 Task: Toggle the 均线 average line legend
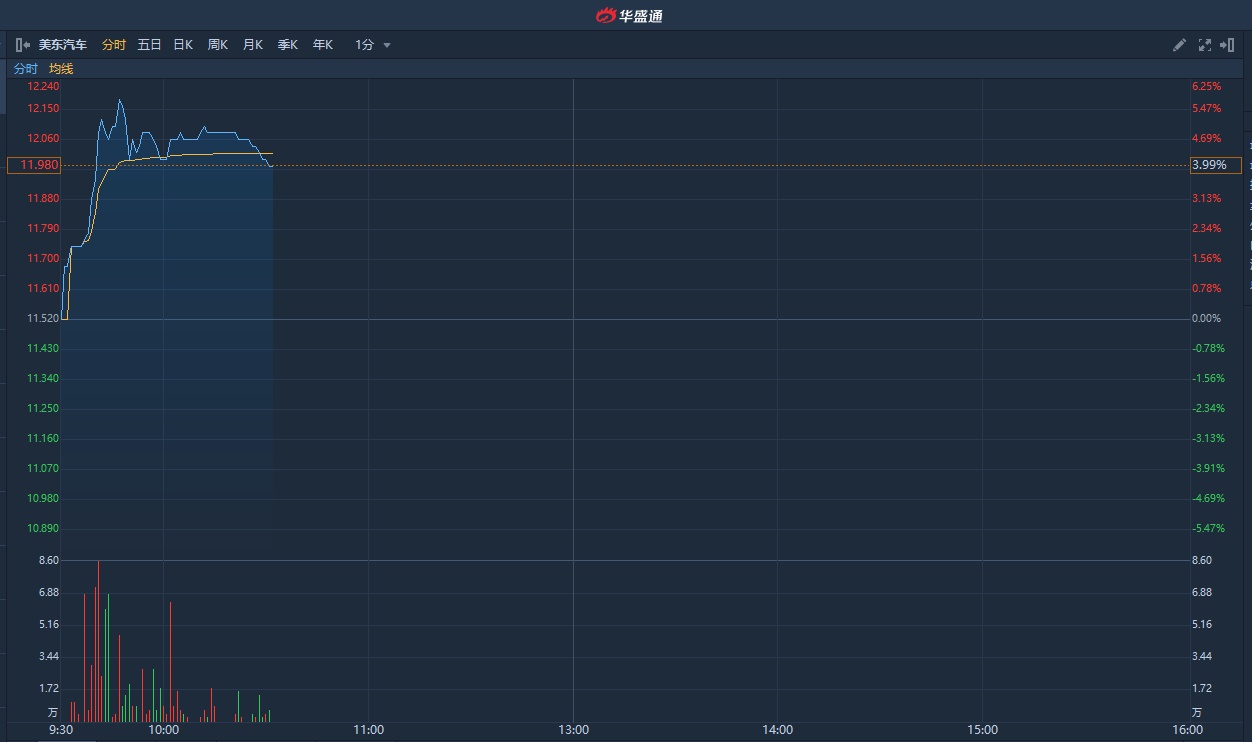61,69
